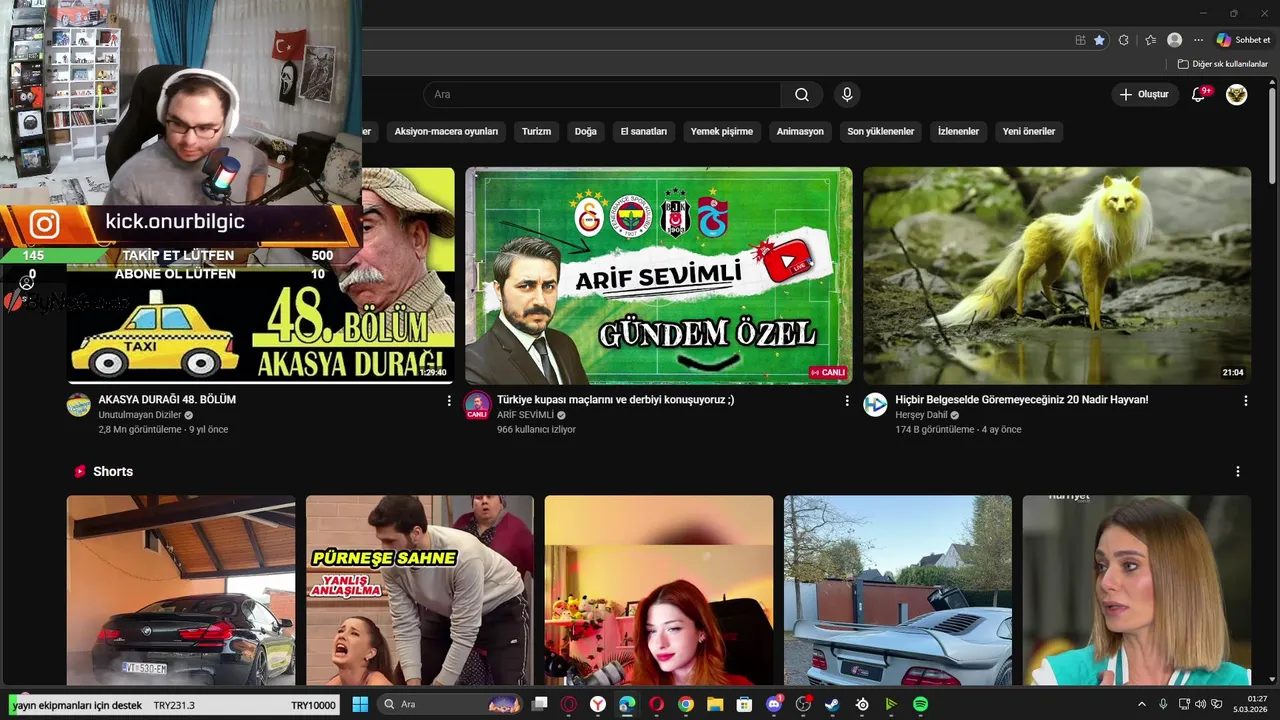
Task: Select the El sanatları filter chip
Action: (x=644, y=131)
